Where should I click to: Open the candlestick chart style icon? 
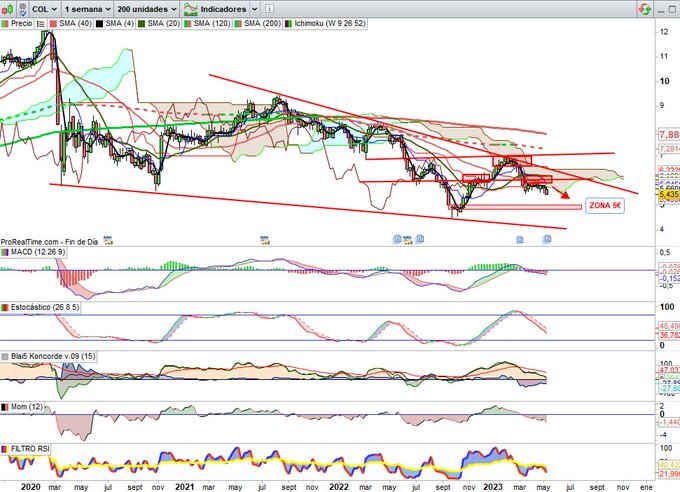tap(7, 9)
